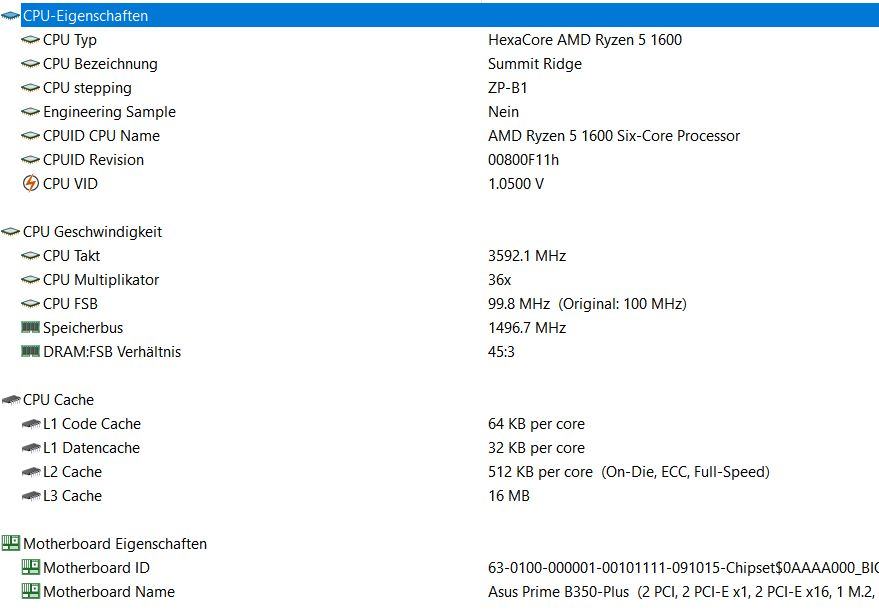Click the multiplier value 36x
Image resolution: width=879 pixels, height=611 pixels.
[x=499, y=280]
